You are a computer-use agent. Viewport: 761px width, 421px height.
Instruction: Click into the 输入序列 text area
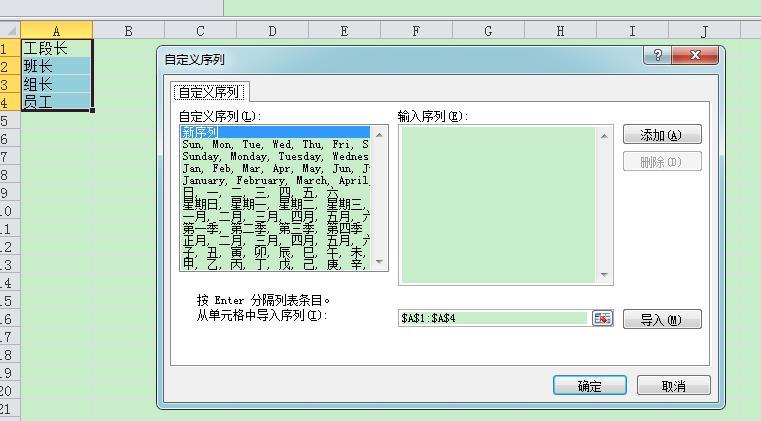(498, 204)
